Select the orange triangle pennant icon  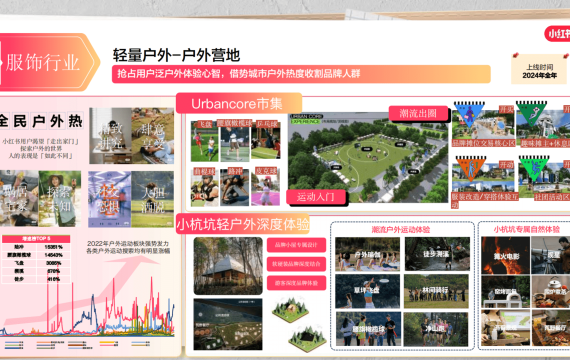click(x=470, y=168)
